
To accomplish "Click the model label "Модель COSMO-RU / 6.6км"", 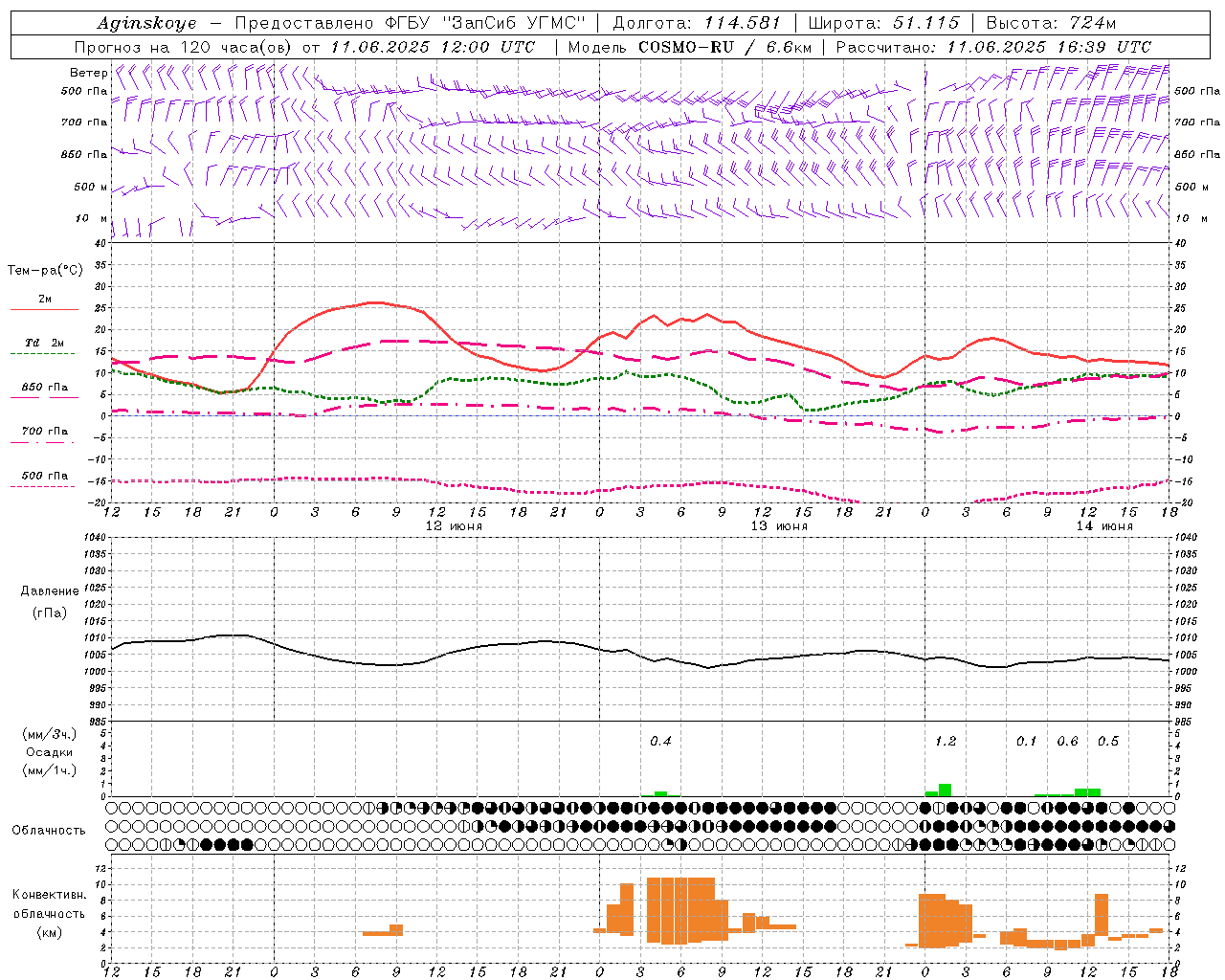I will click(690, 47).
